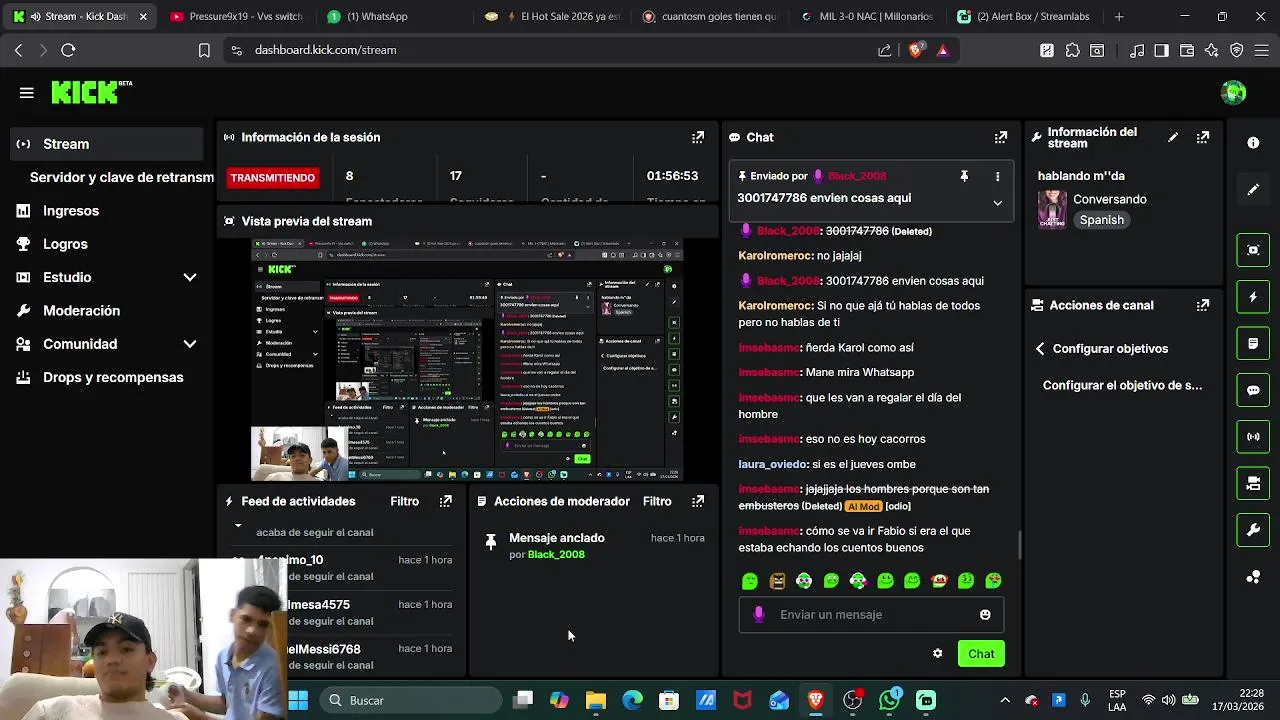This screenshot has width=1280, height=720.
Task: Expand the Comunidad sidebar section
Action: (x=190, y=344)
